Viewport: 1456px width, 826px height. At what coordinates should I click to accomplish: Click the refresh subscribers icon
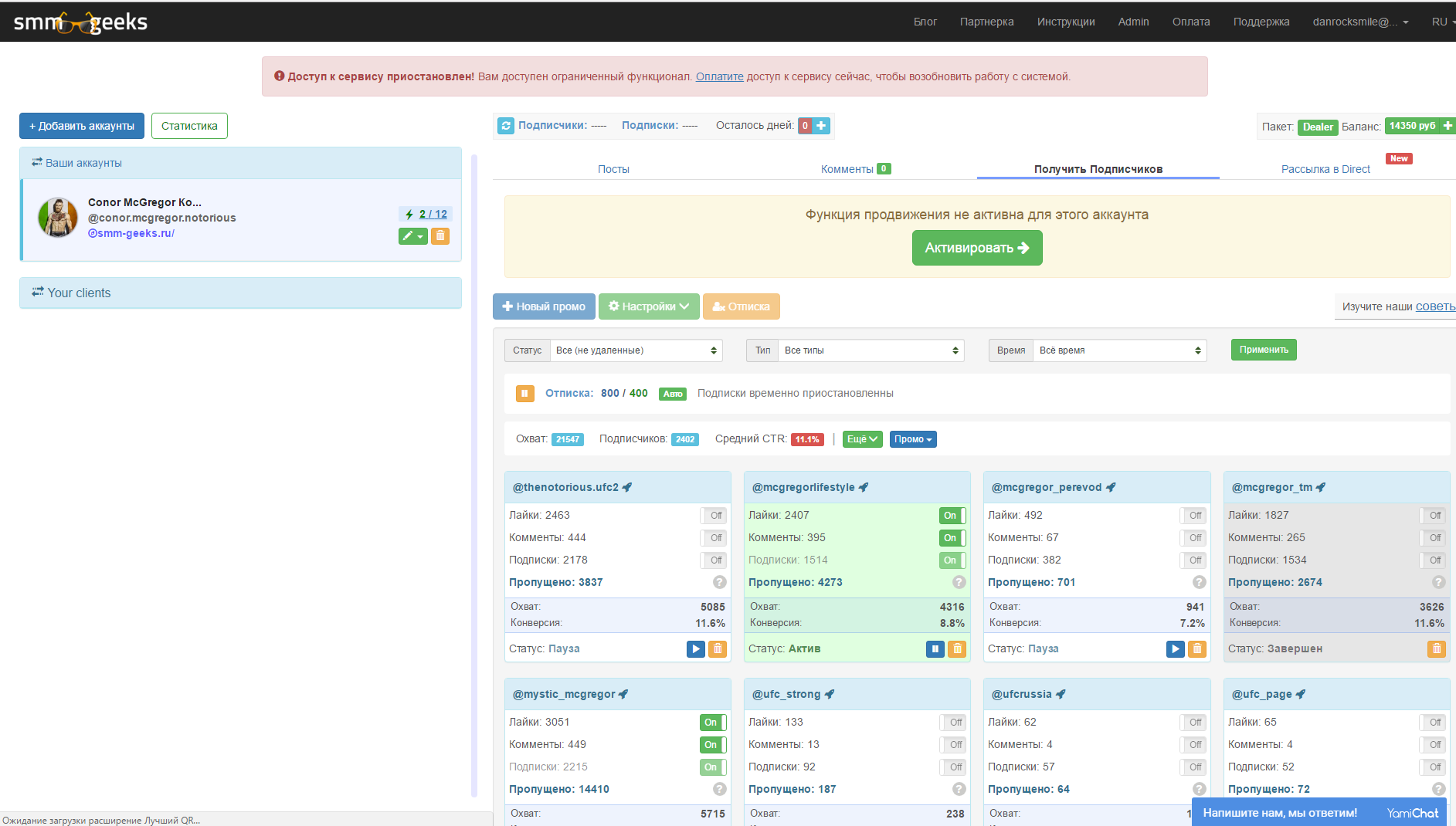pos(506,125)
